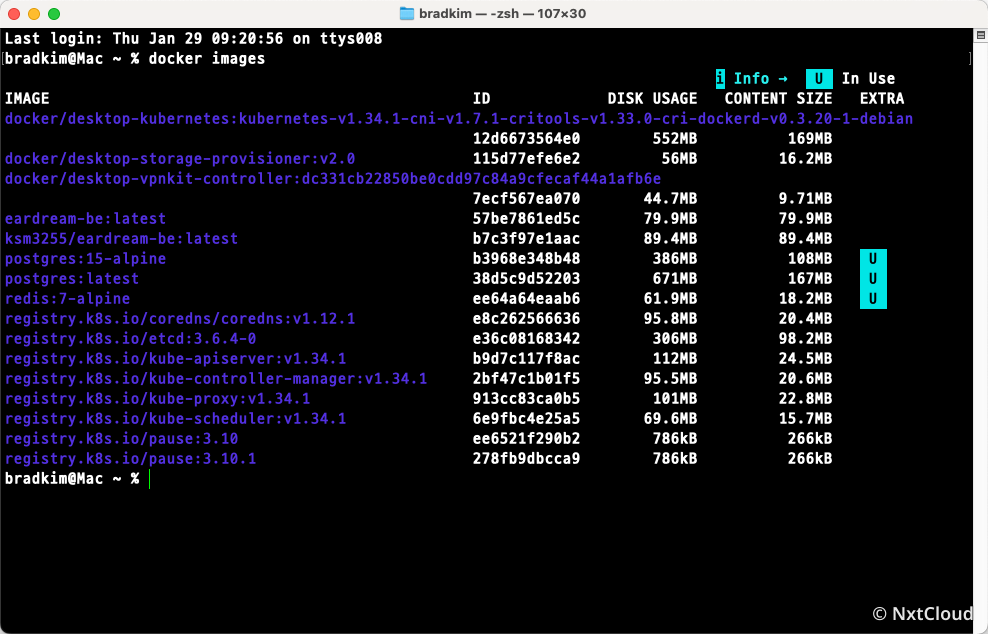
Task: Click image ID e8c262566636
Action: coord(526,318)
